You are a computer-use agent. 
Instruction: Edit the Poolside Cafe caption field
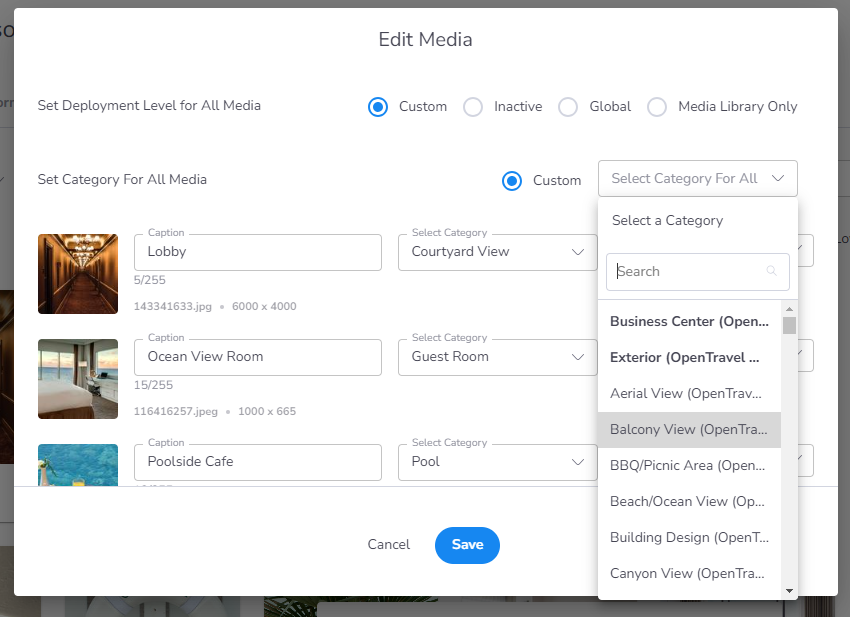[258, 462]
